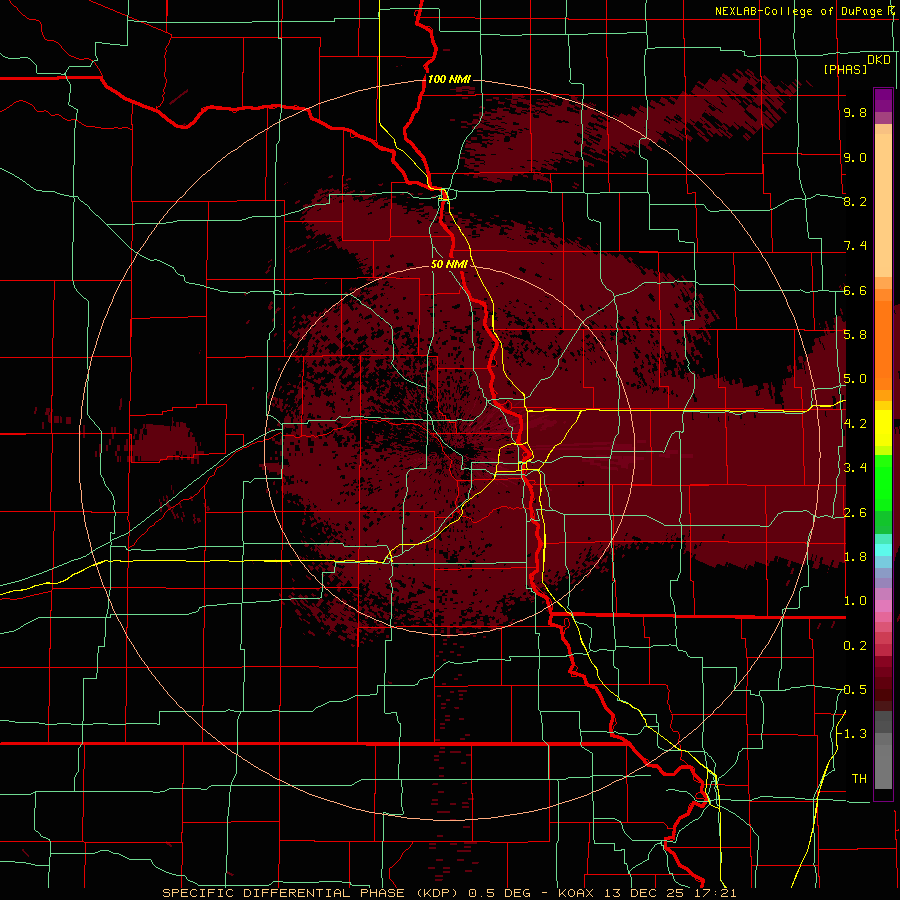Click the 9.8 color scale value
Screen dimensions: 900x900
tap(855, 112)
